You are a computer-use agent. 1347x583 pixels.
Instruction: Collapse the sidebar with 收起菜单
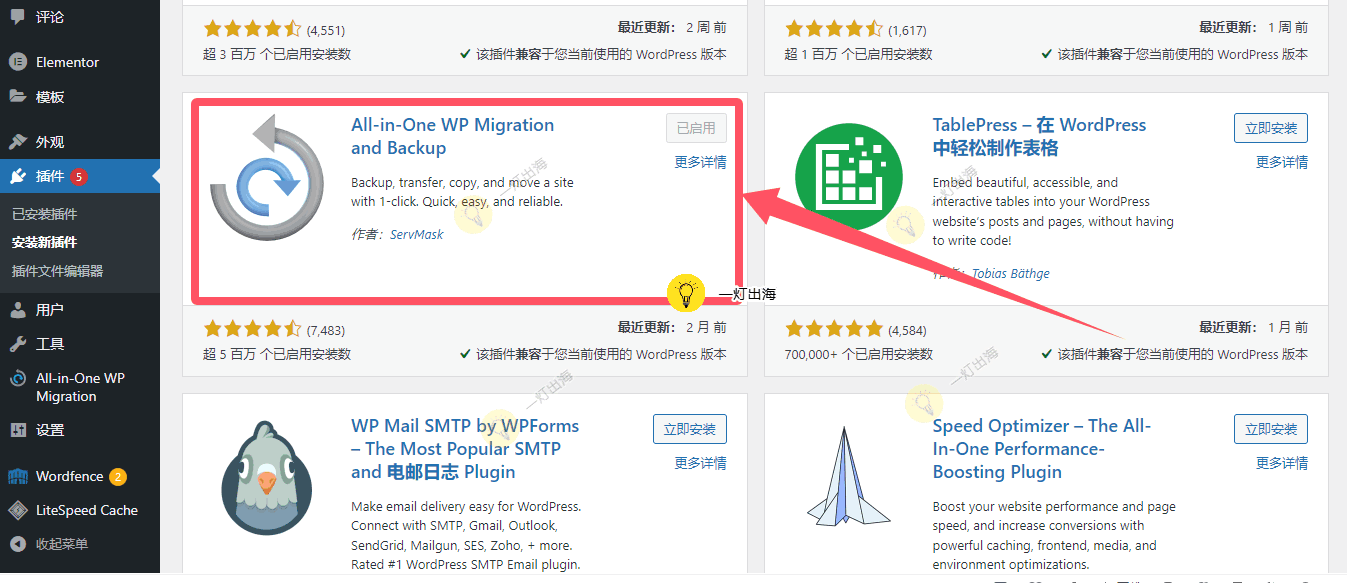[x=61, y=544]
